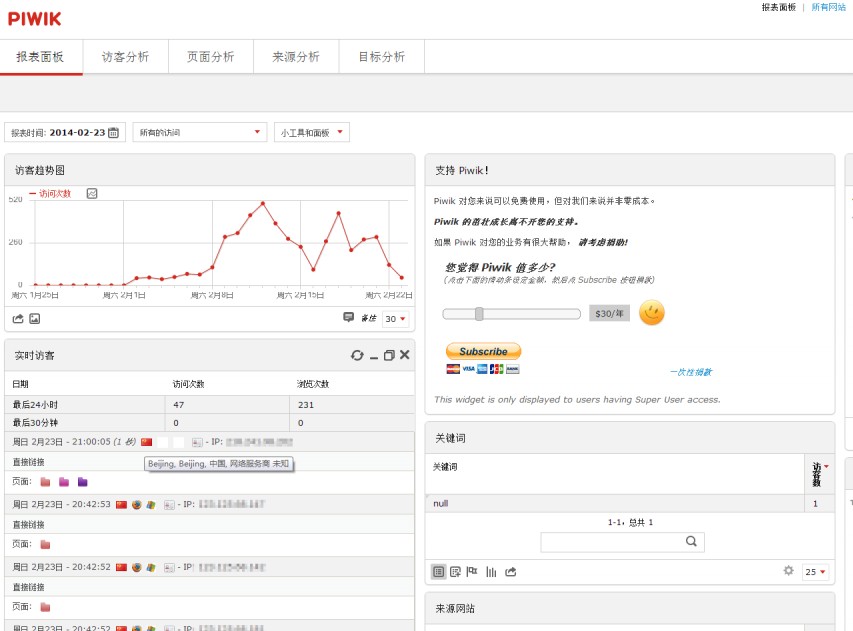Change the keywords row limit dropdown showing 25
Viewport: 853px width, 631px height.
815,572
